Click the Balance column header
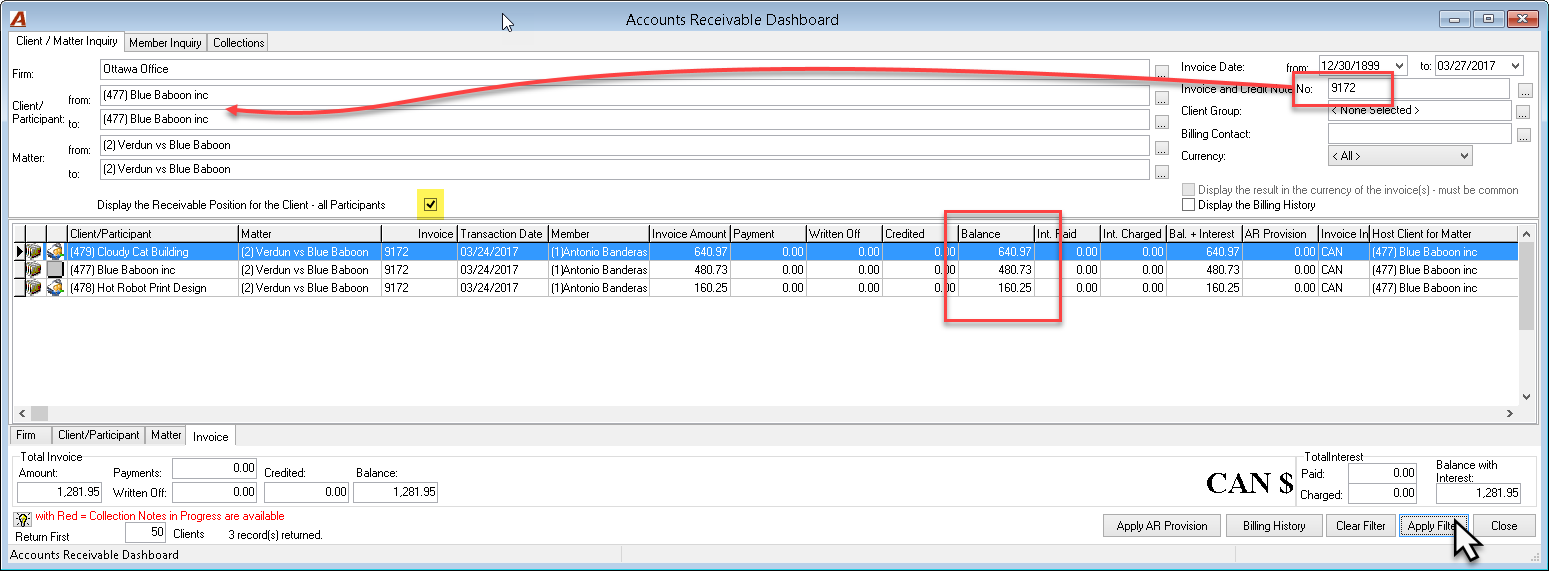This screenshot has height=571, width=1549. tap(995, 234)
